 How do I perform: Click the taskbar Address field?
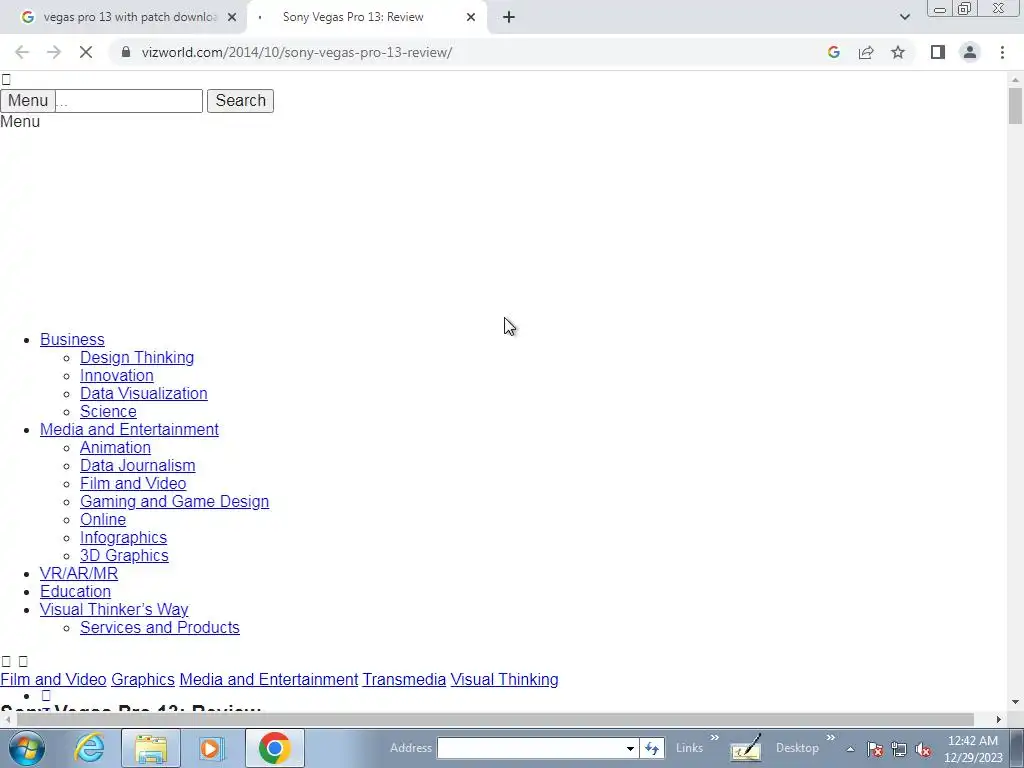click(530, 748)
